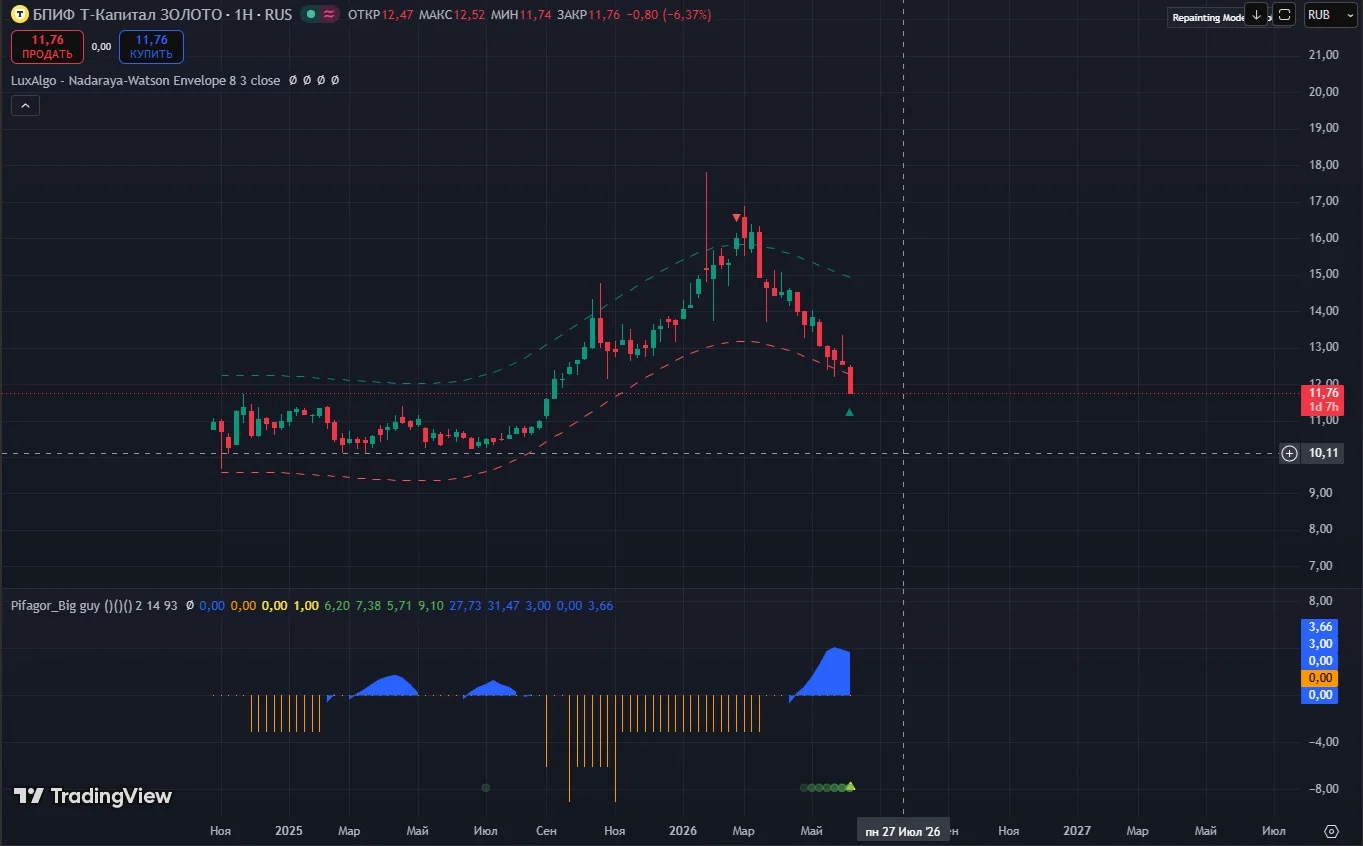Click the lone green circle marker in the indicator pane
Image resolution: width=1363 pixels, height=846 pixels.
(x=486, y=788)
